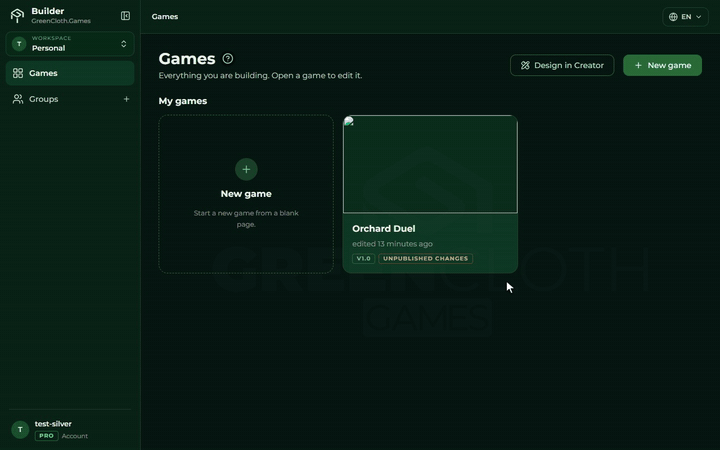The width and height of the screenshot is (720, 450).
Task: Click the test-silver username
Action: tap(53, 424)
